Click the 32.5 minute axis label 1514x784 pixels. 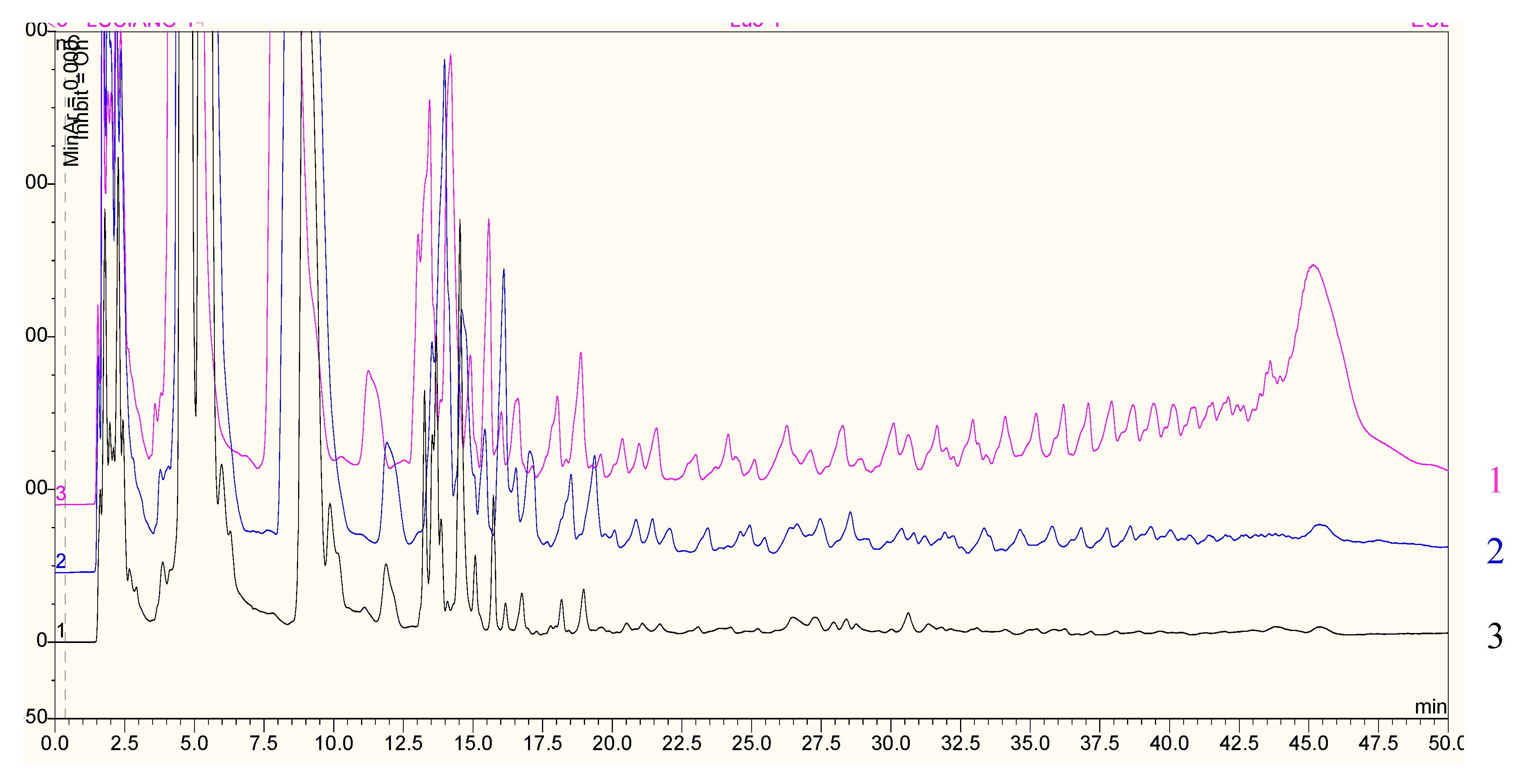click(960, 743)
